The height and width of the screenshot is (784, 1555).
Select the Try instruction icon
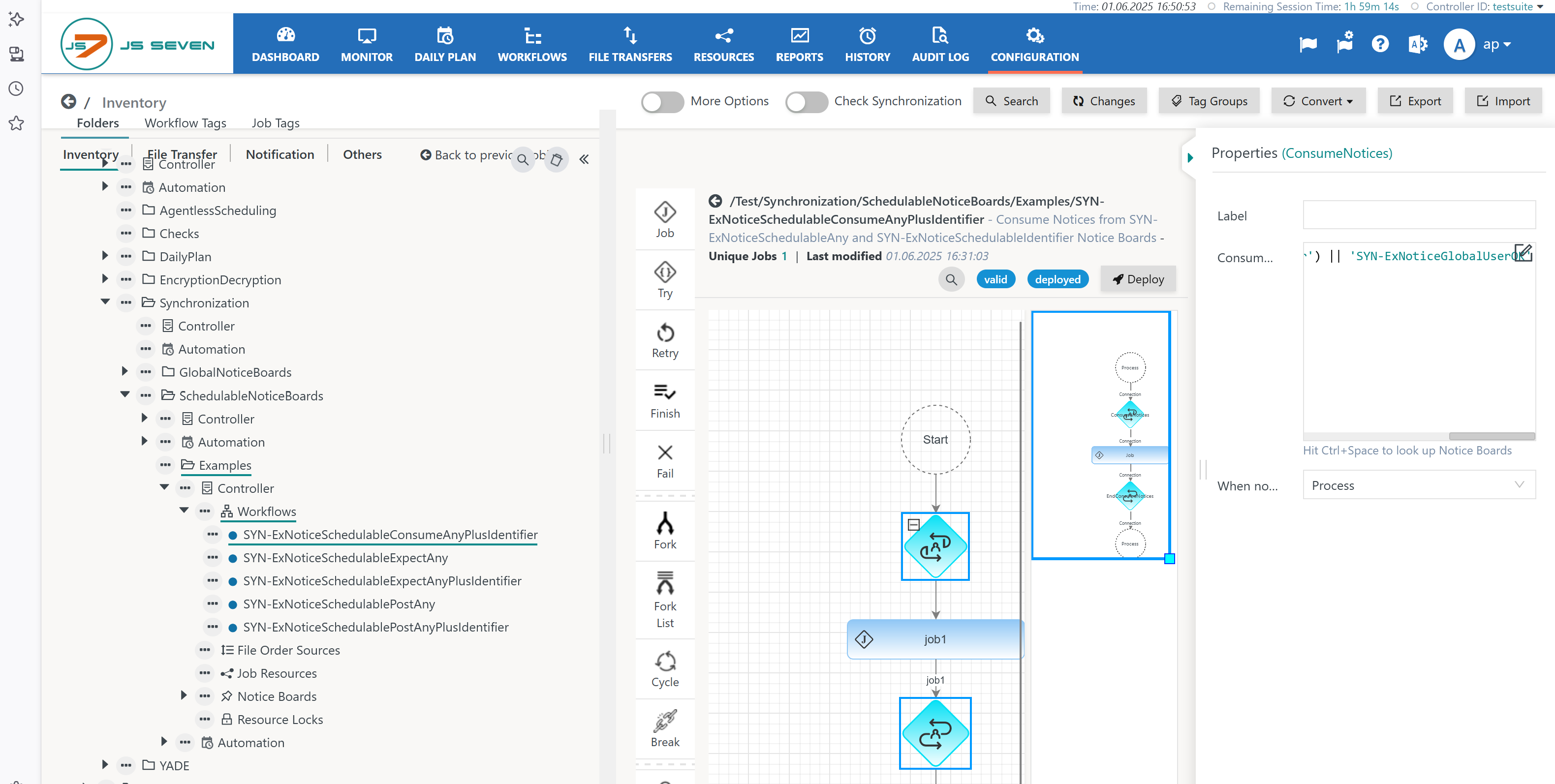(x=665, y=272)
